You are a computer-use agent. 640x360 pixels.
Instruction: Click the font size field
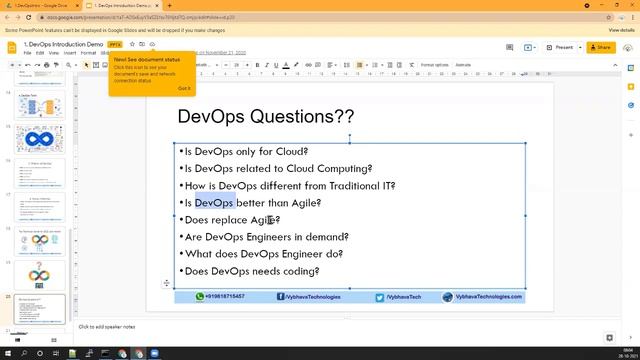[236, 65]
